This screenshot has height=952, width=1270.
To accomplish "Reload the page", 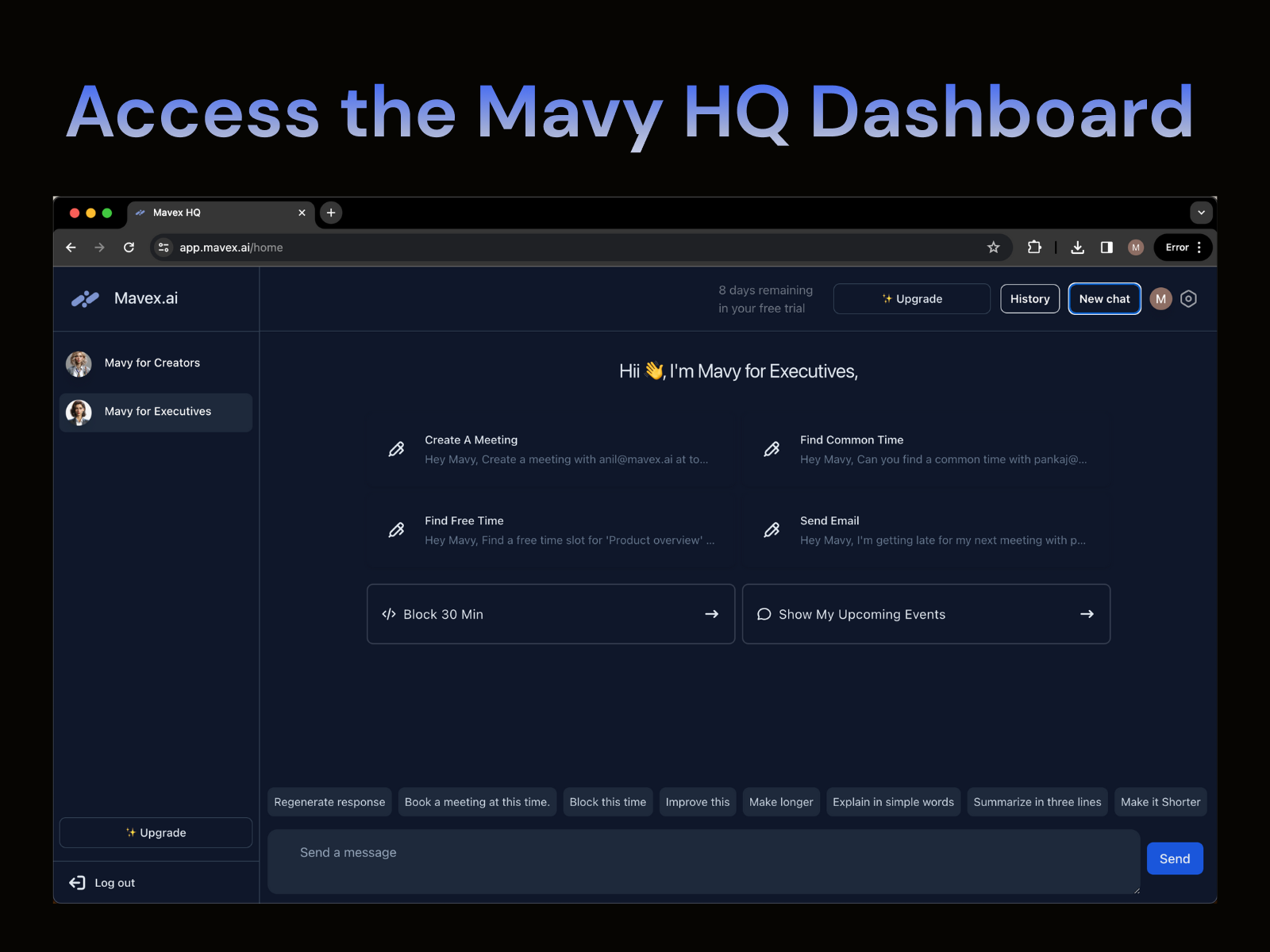I will pyautogui.click(x=129, y=248).
